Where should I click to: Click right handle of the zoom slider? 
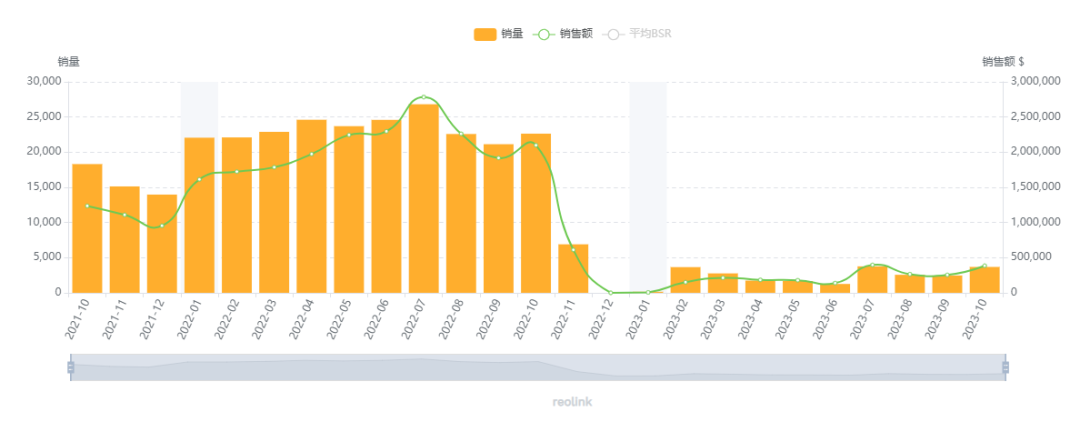(x=1005, y=367)
